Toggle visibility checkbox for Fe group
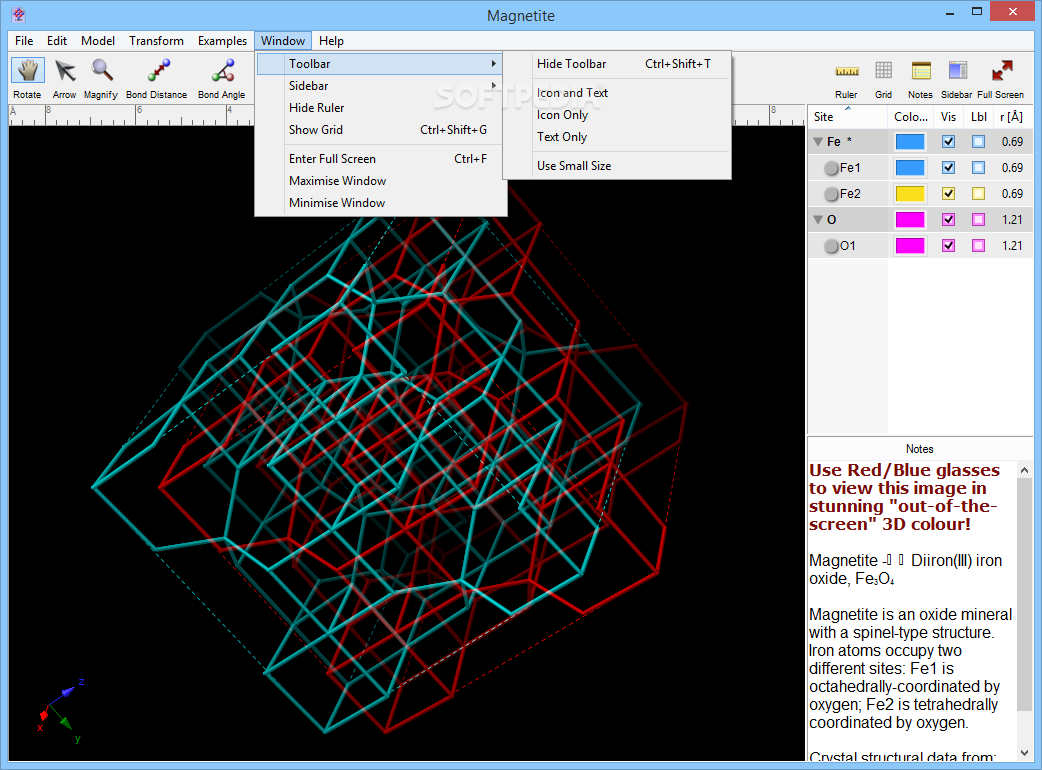The width and height of the screenshot is (1042, 770). point(948,142)
